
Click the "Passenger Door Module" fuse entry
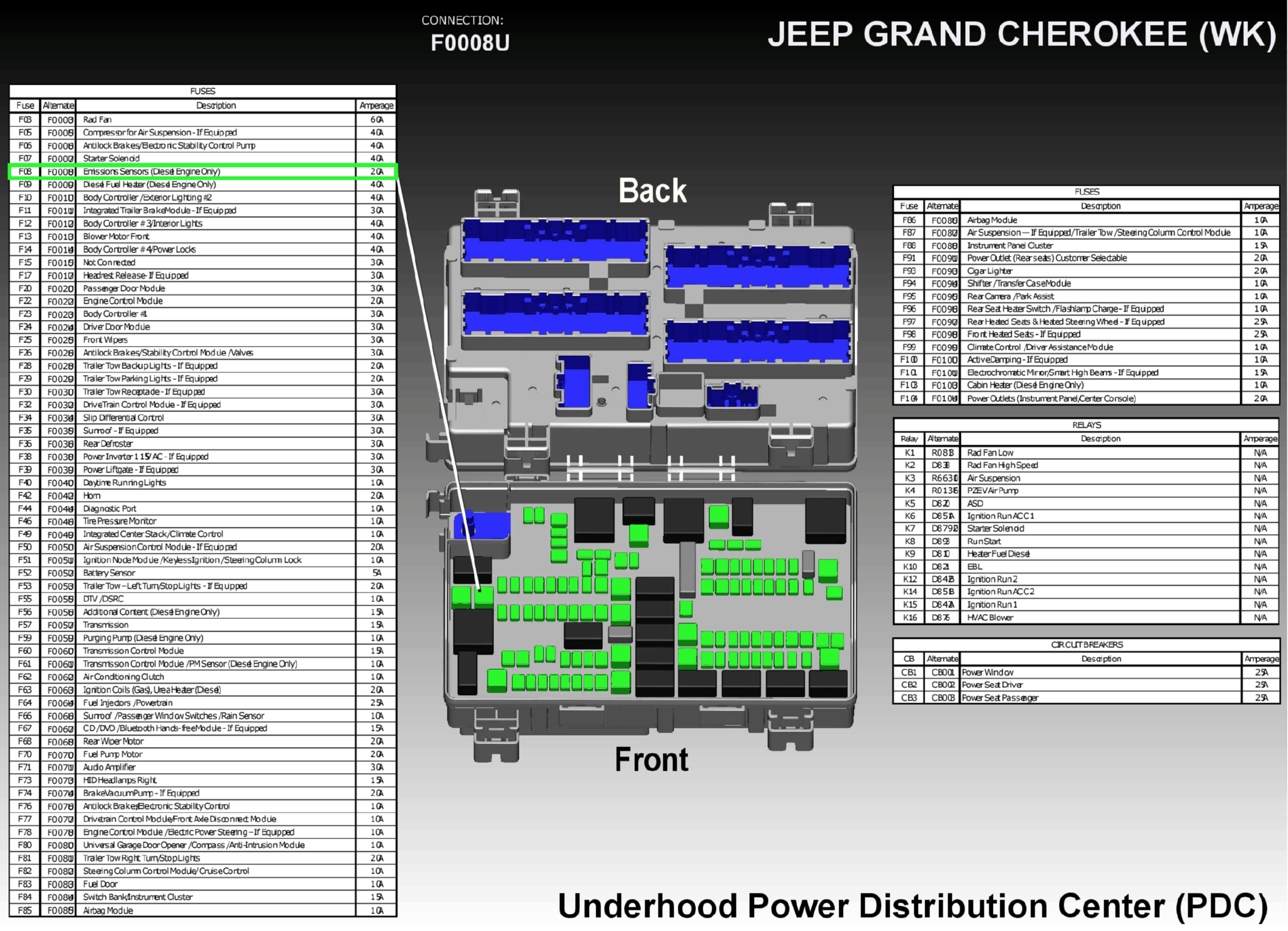pyautogui.click(x=124, y=289)
